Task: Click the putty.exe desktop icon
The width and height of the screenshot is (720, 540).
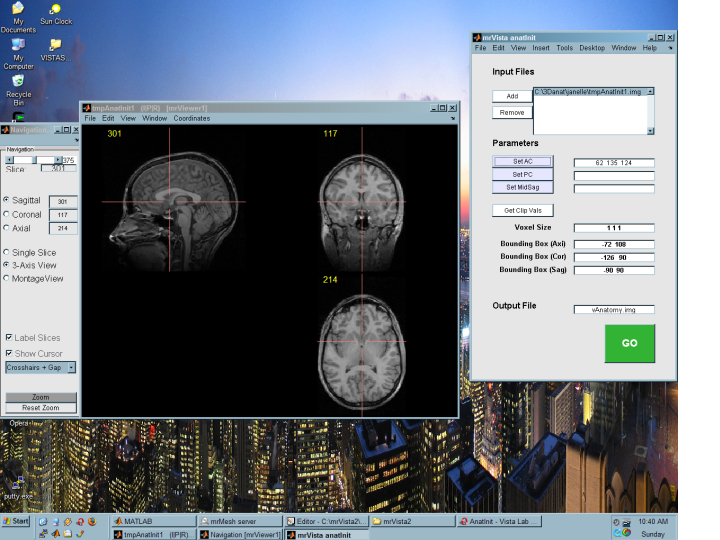Action: click(x=18, y=483)
